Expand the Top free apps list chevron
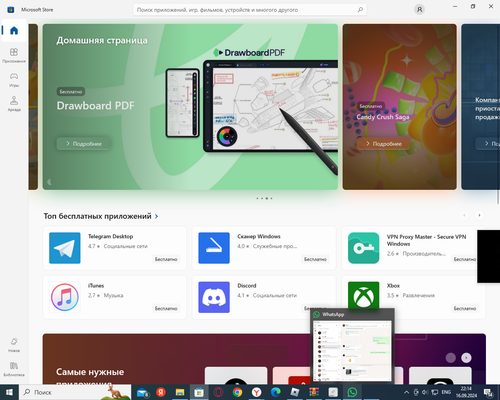The width and height of the screenshot is (500, 400). pos(156,217)
